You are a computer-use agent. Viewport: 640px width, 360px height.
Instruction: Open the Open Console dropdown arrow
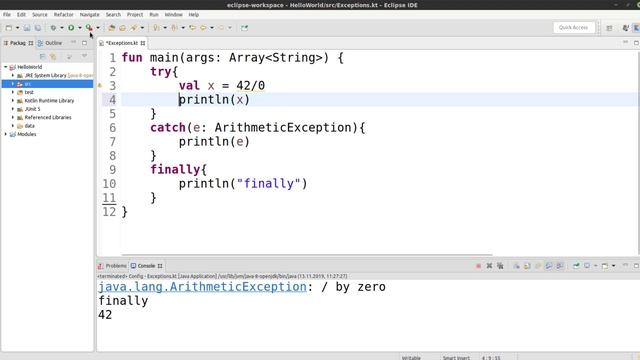click(x=613, y=266)
